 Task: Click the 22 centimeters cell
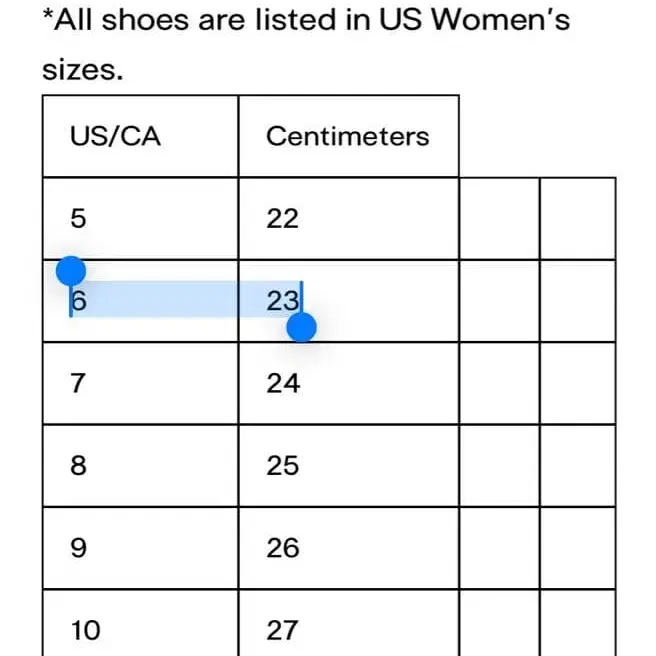pos(348,219)
